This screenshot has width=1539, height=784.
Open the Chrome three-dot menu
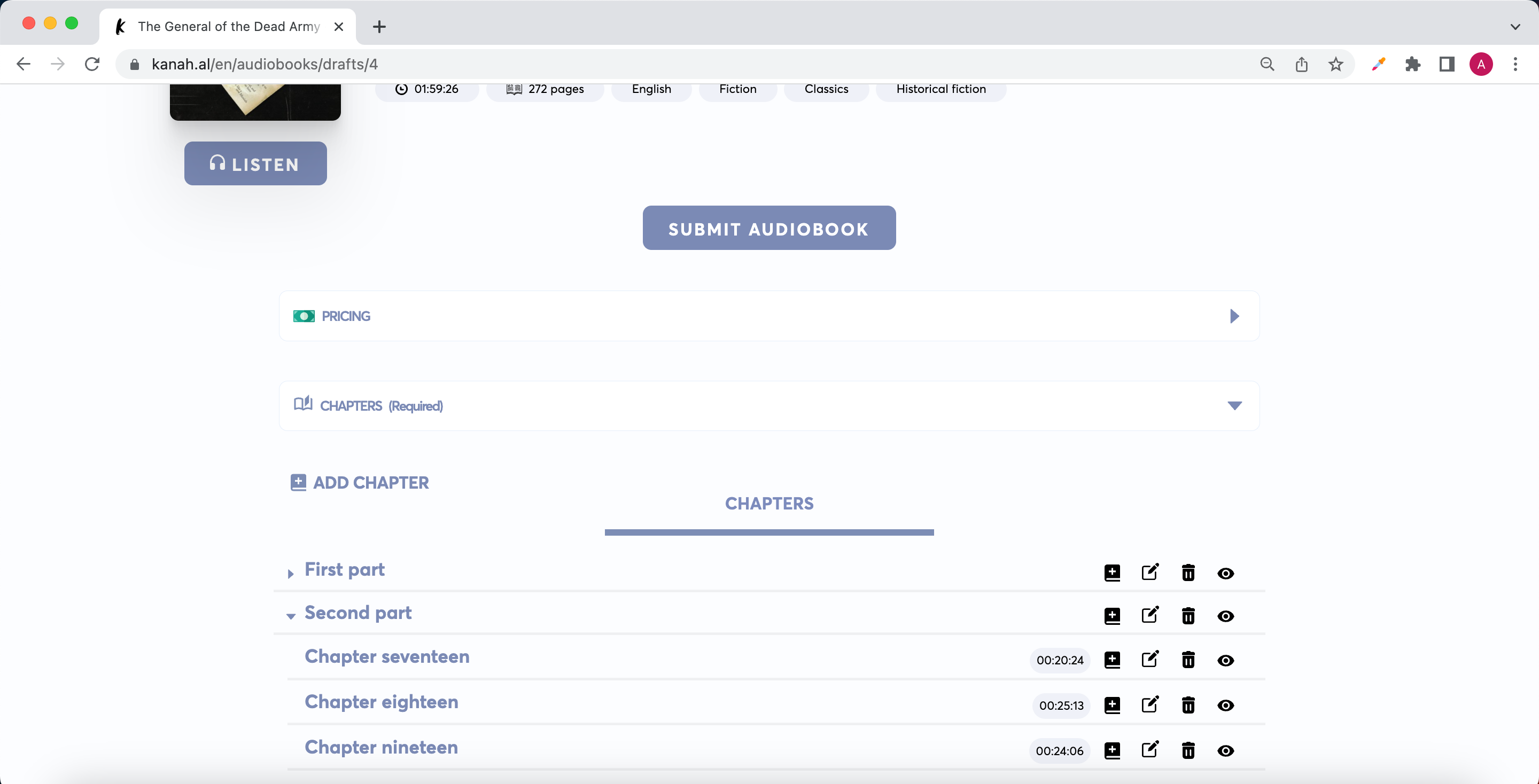pyautogui.click(x=1515, y=64)
